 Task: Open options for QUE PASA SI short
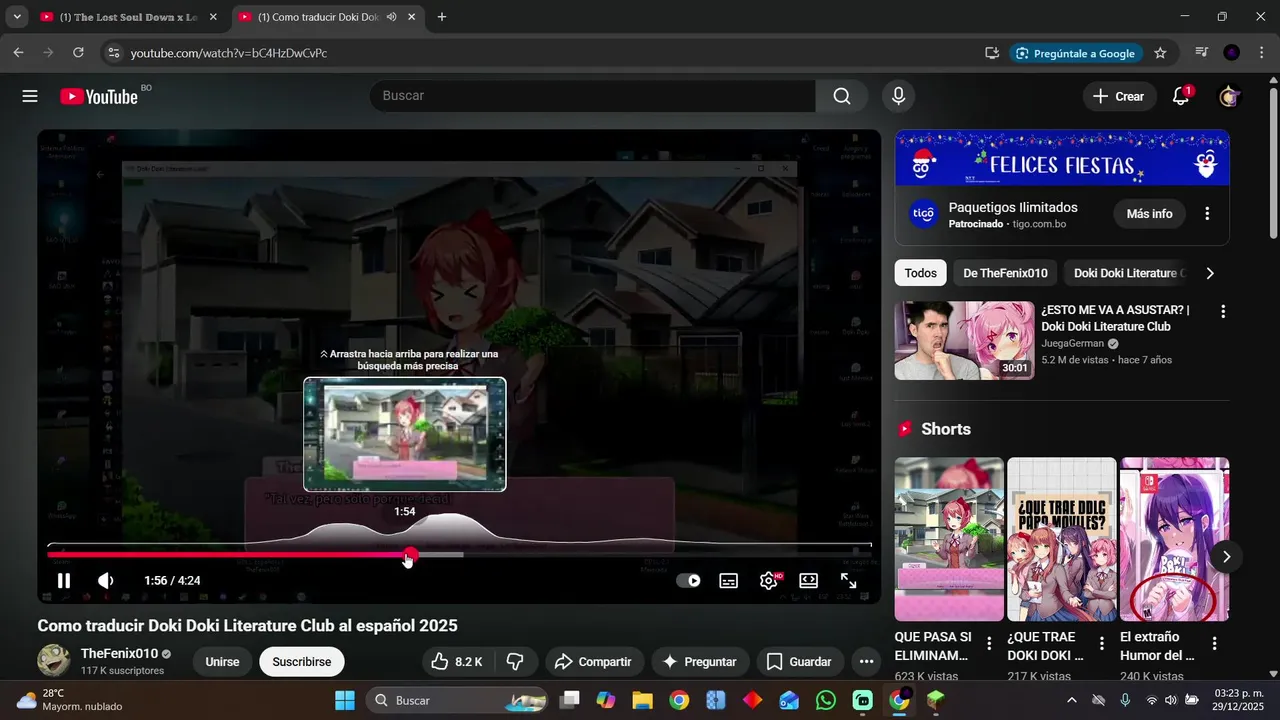[989, 643]
